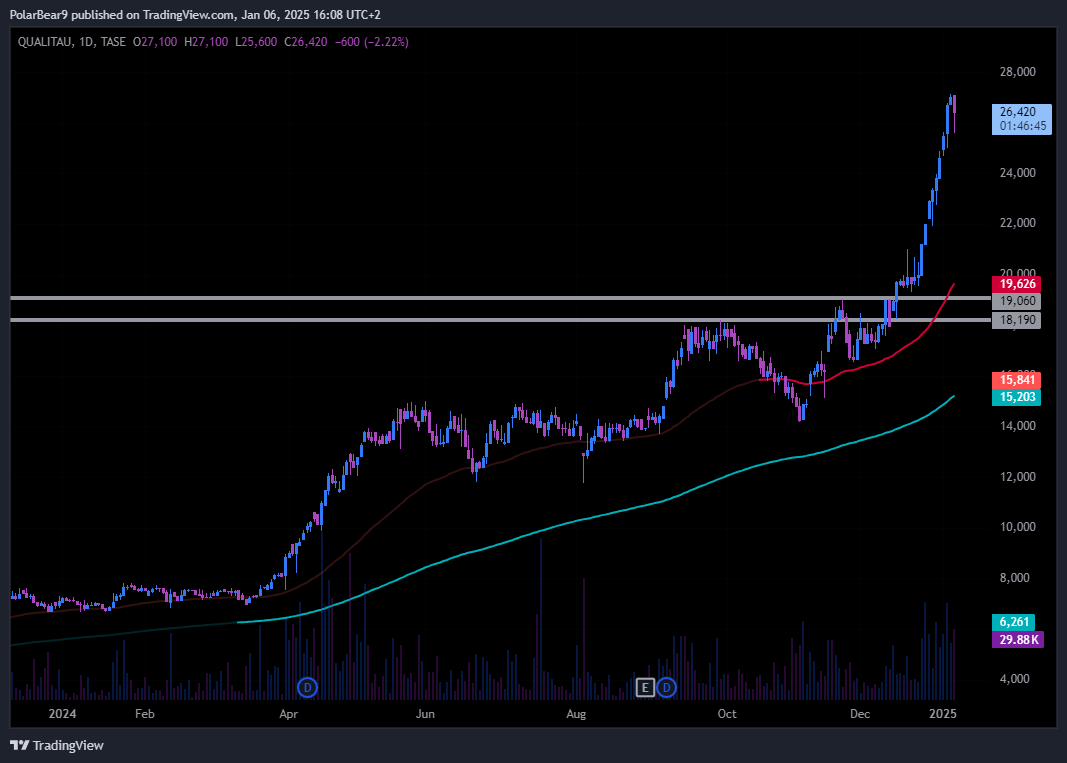Click the 2025 label on time axis
The image size is (1067, 763).
click(x=943, y=714)
